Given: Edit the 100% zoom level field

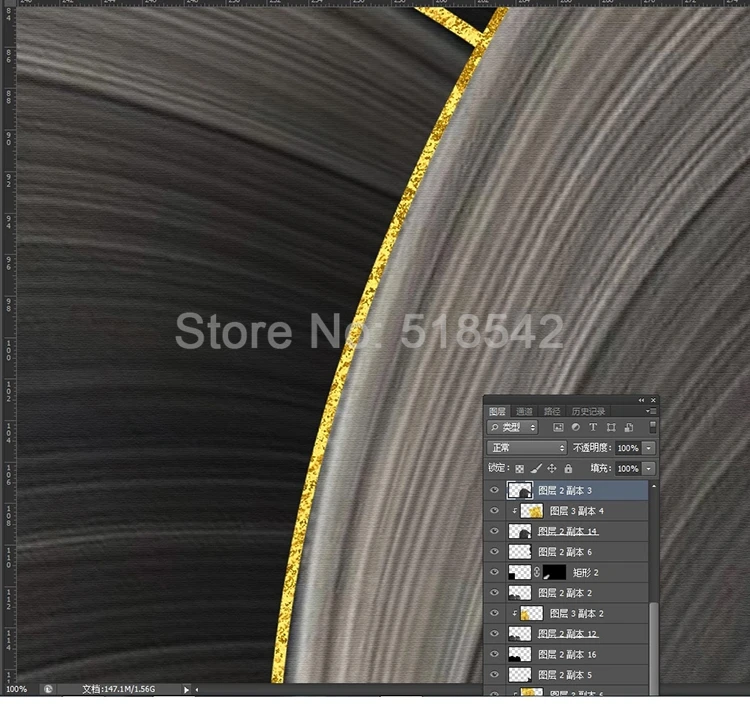Looking at the screenshot, I should [x=17, y=689].
